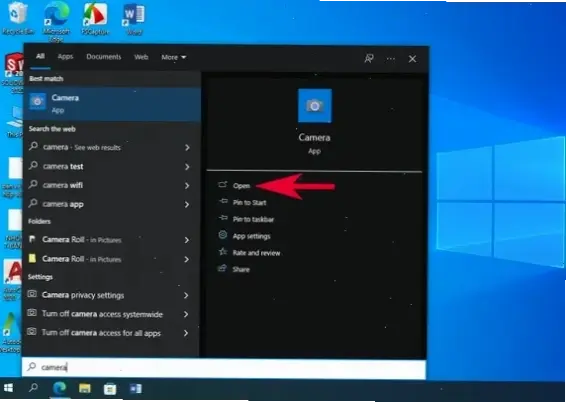Click the large Camera app tile in preview pane
Image resolution: width=566 pixels, height=402 pixels.
[x=314, y=105]
